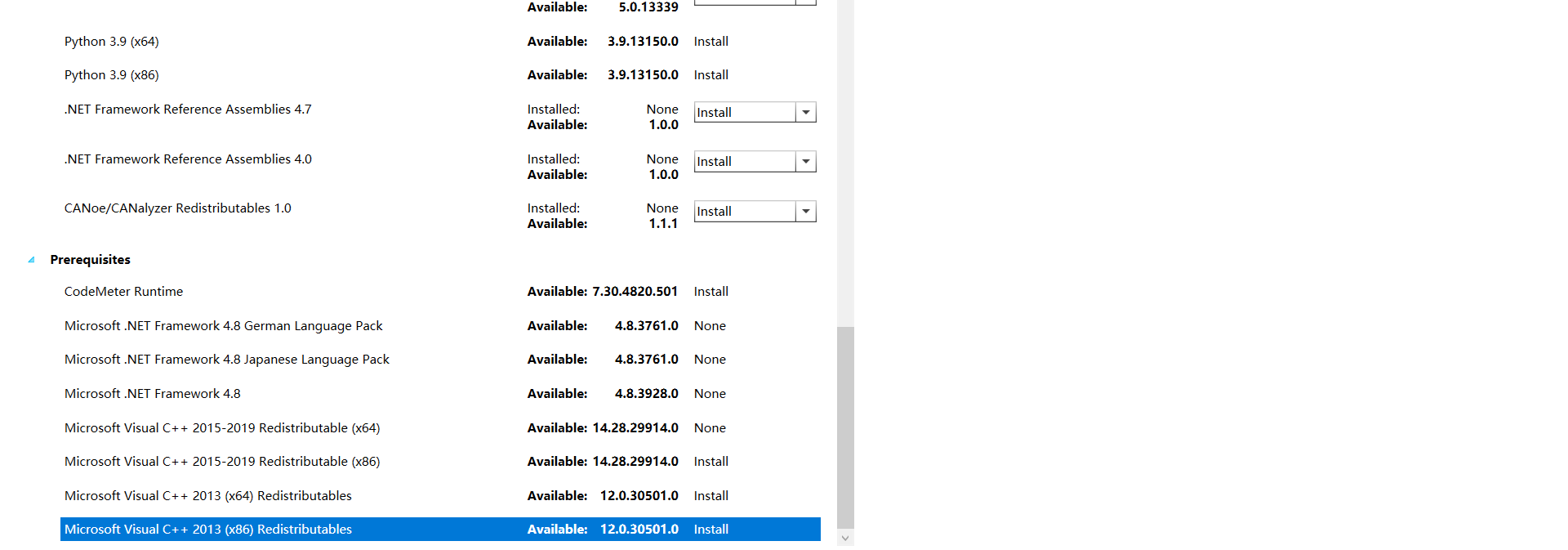This screenshot has height=550, width=1568.
Task: Click the Prerequisites heading
Action: tap(90, 260)
